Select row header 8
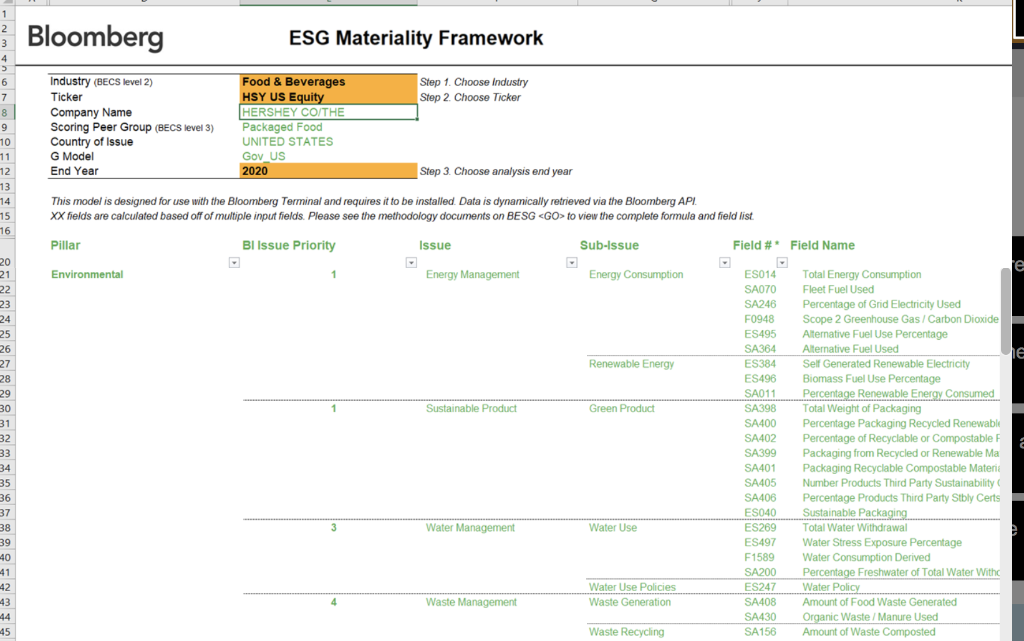Screen dimensions: 1024x641 (7, 112)
